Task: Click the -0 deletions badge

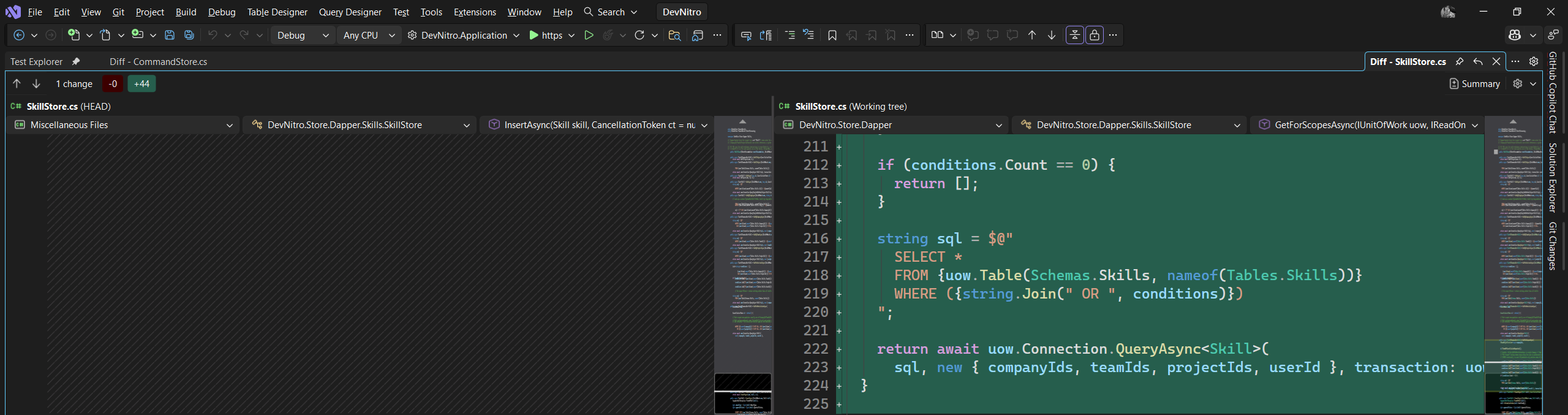Action: point(113,84)
